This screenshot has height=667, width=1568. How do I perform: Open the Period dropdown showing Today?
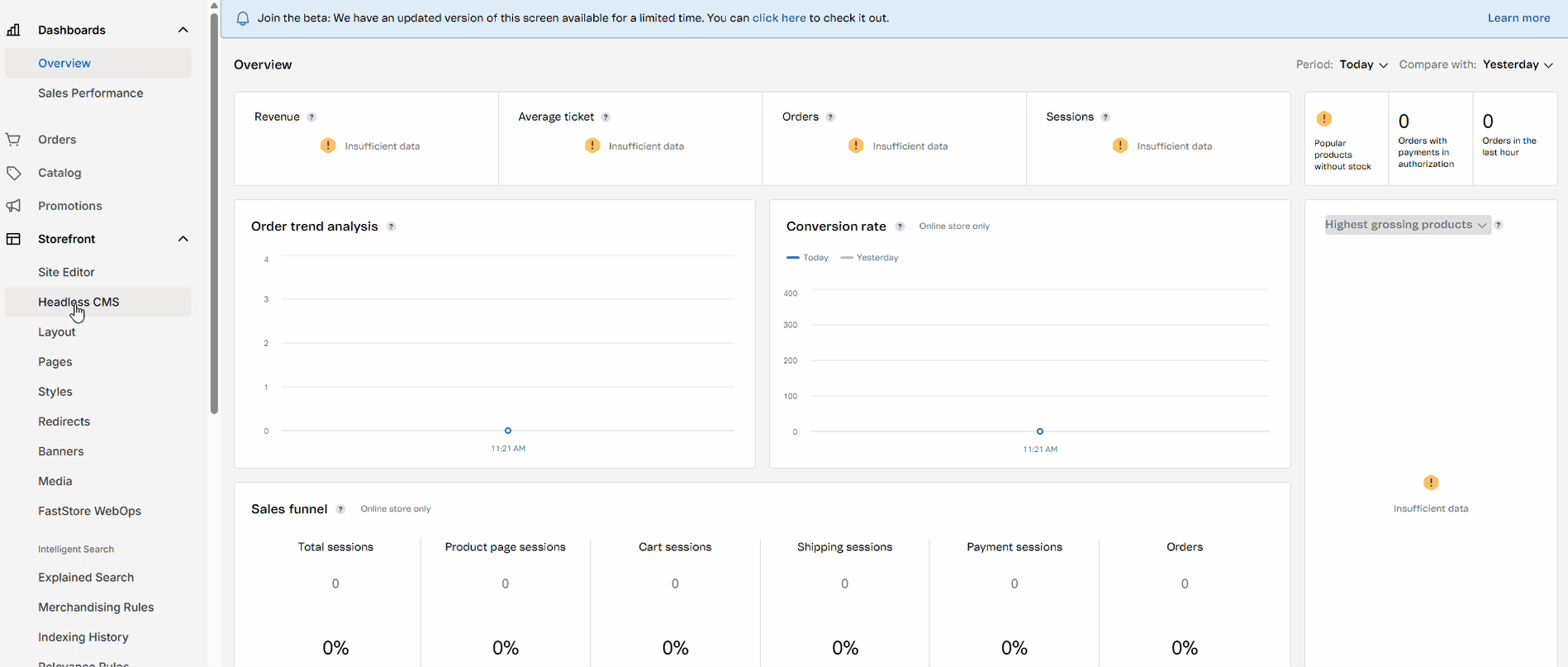pyautogui.click(x=1363, y=64)
